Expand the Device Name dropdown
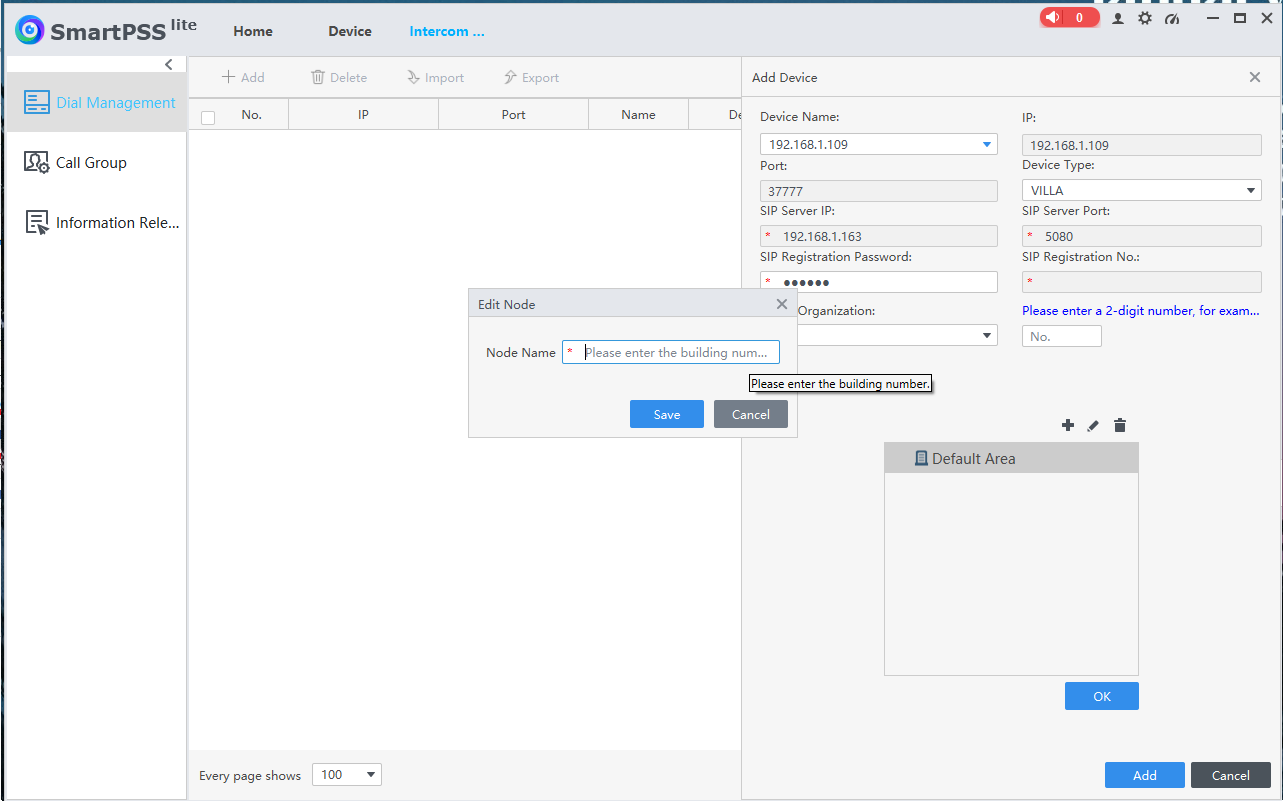Viewport: 1283px width, 801px height. pos(987,144)
